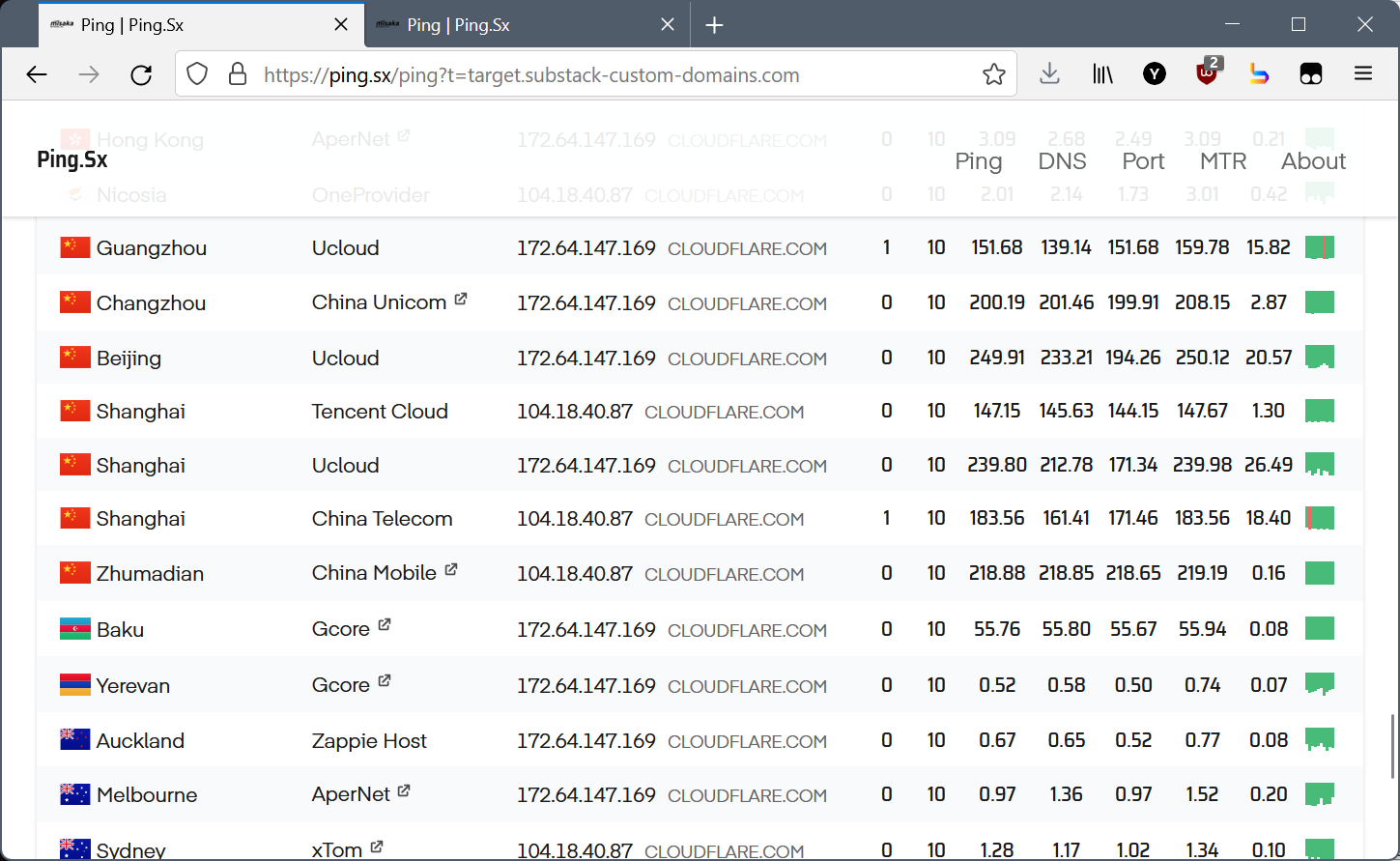This screenshot has width=1400, height=861.
Task: Open Gcore's external link in Baku row
Action: pos(385,622)
